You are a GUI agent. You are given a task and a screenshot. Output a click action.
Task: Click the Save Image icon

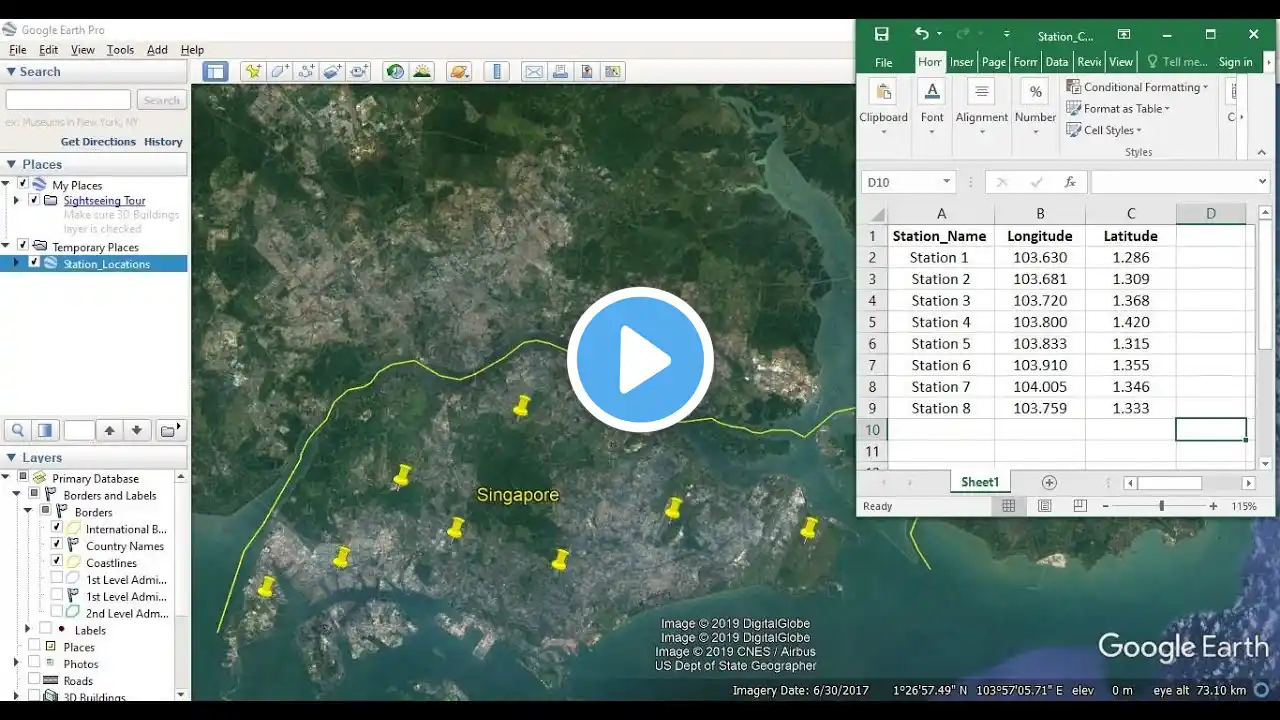click(x=586, y=71)
